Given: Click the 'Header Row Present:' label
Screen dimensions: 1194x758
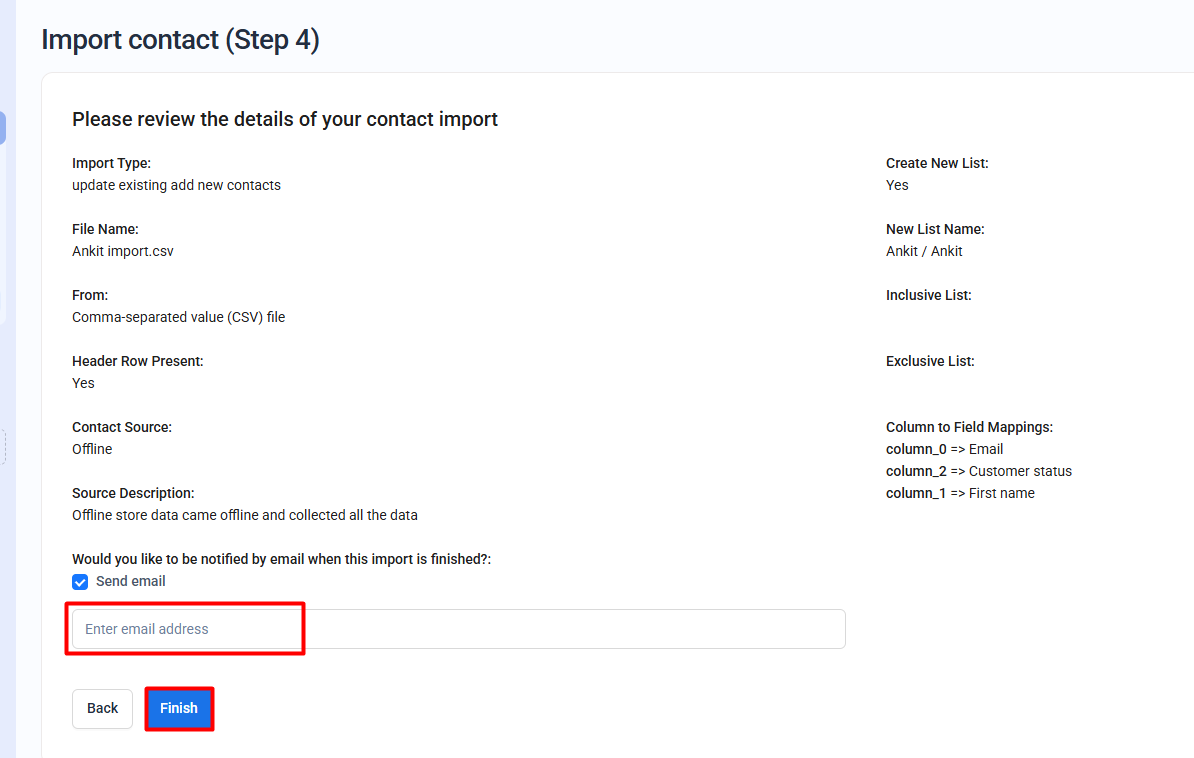Looking at the screenshot, I should (x=137, y=361).
